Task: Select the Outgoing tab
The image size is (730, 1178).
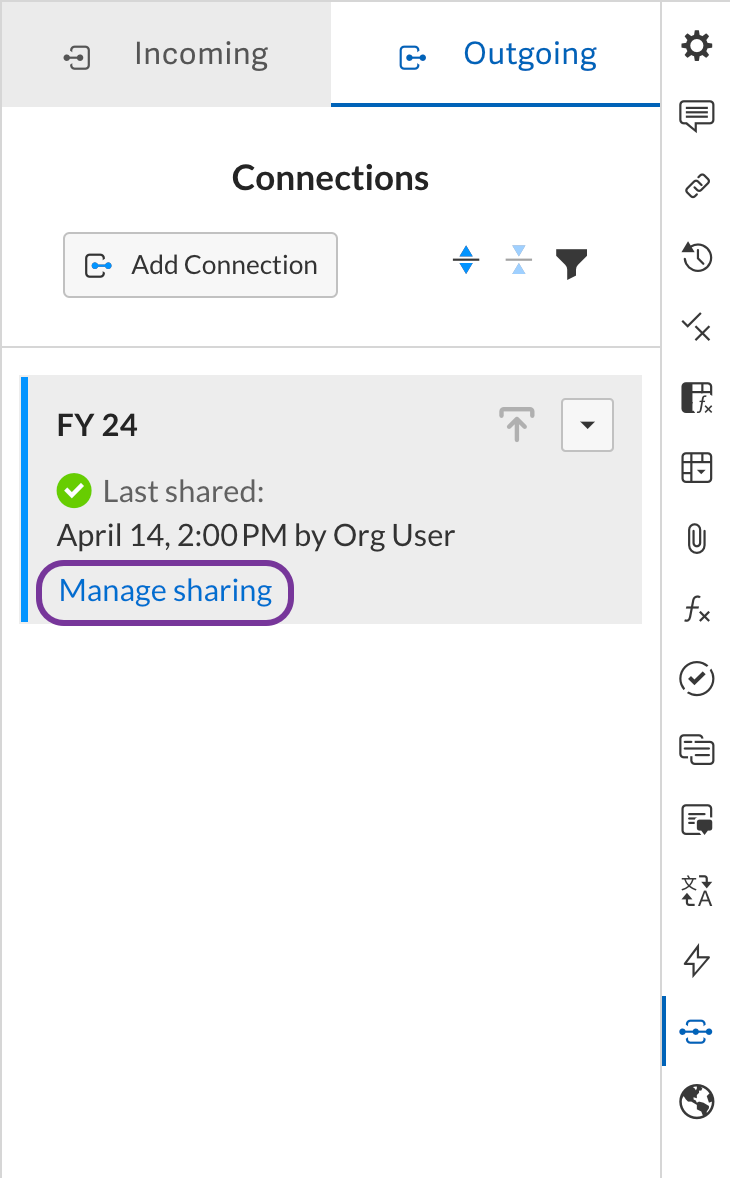Action: pyautogui.click(x=497, y=54)
